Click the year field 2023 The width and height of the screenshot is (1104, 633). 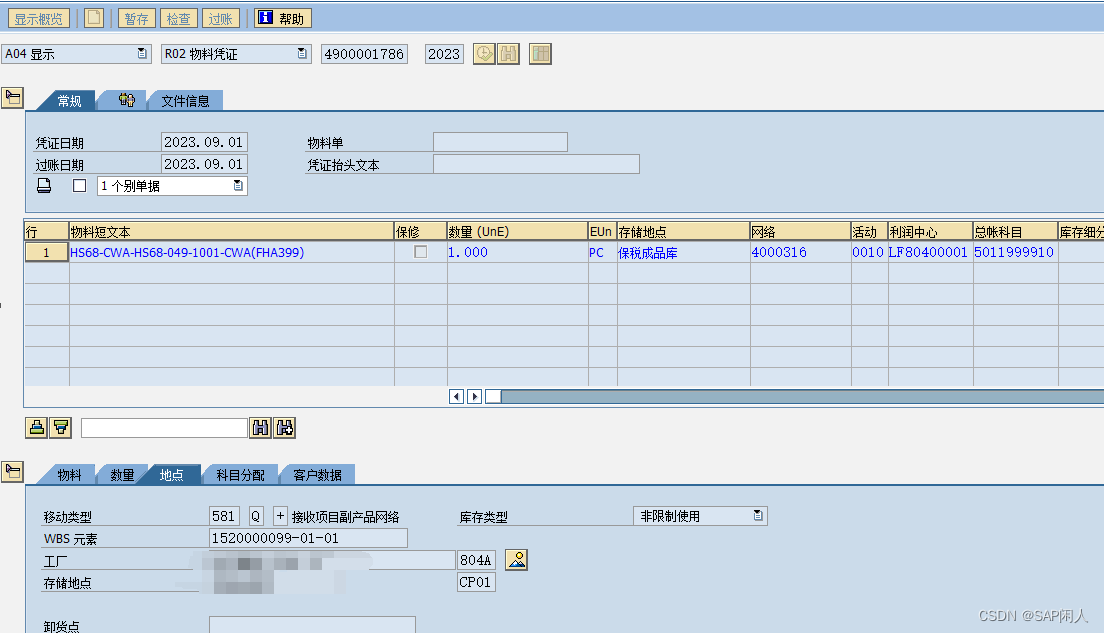(x=444, y=54)
